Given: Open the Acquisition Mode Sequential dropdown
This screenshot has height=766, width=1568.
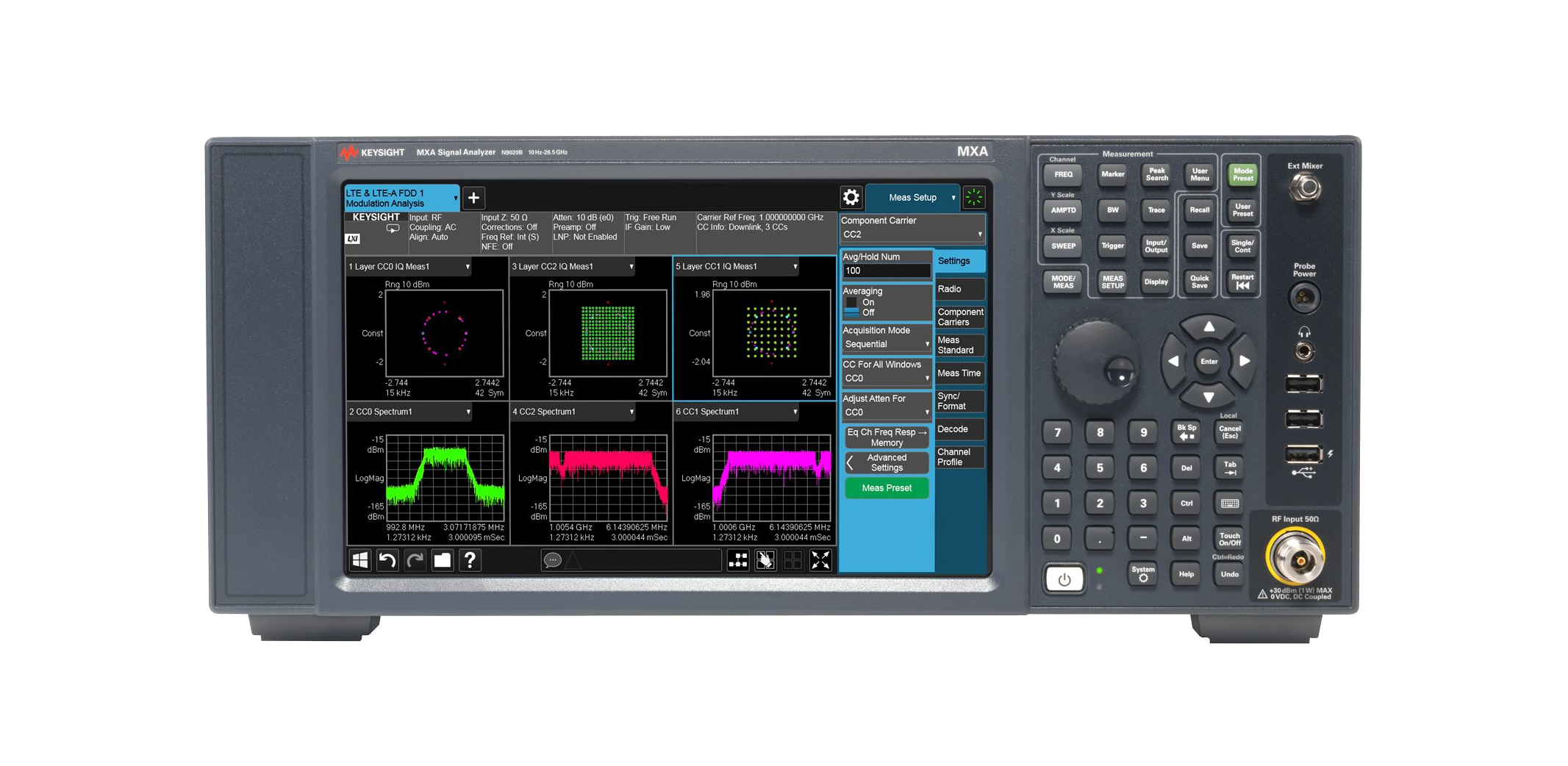Looking at the screenshot, I should [x=887, y=344].
